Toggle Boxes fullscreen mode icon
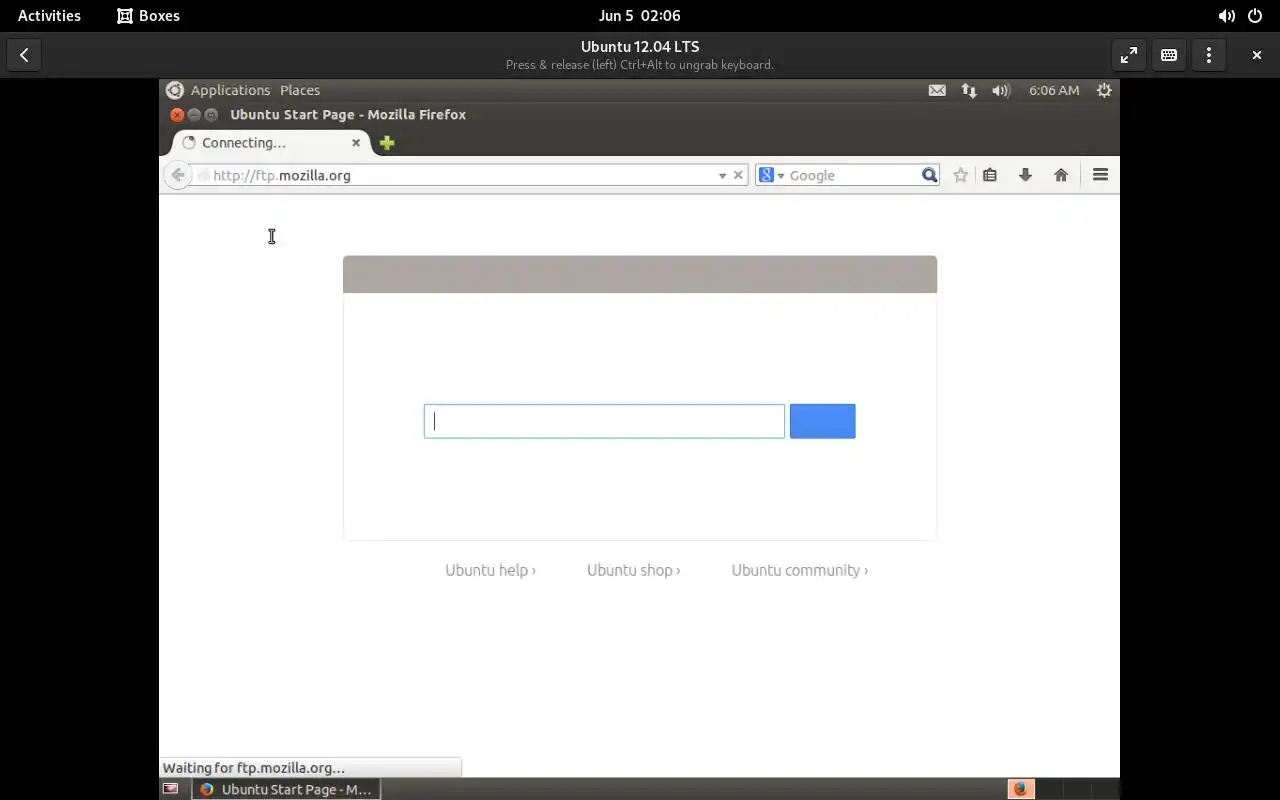The width and height of the screenshot is (1280, 800). (1129, 55)
